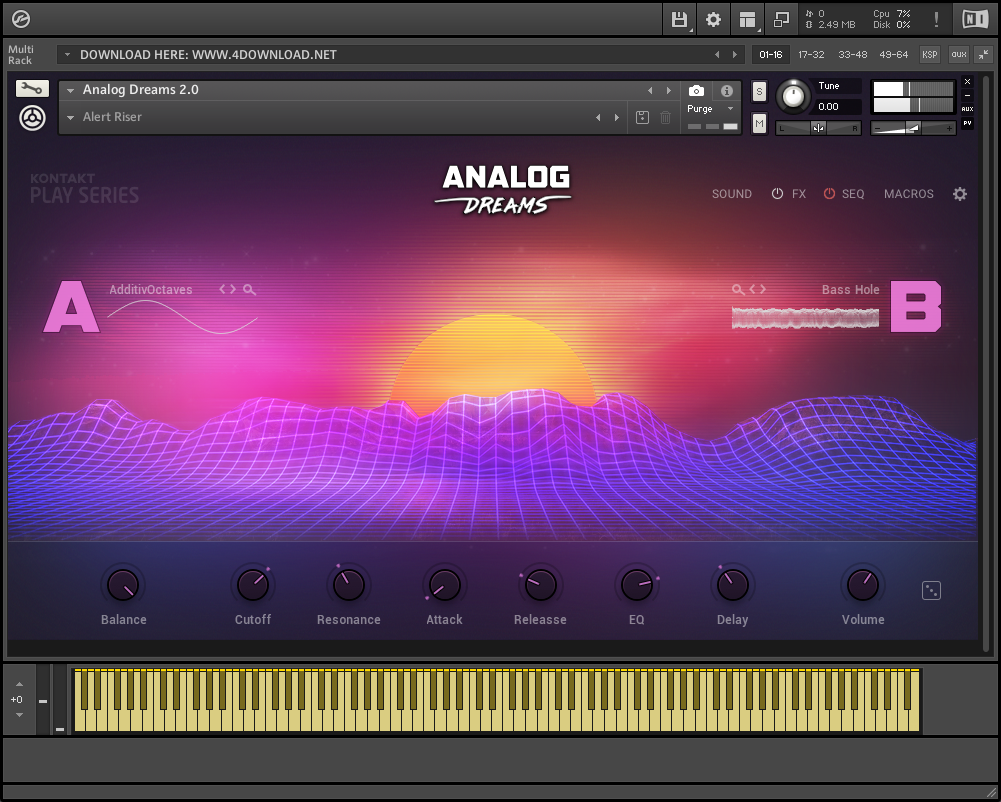The width and height of the screenshot is (1001, 802).
Task: Open Analog Dreams settings gear
Action: coord(960,193)
